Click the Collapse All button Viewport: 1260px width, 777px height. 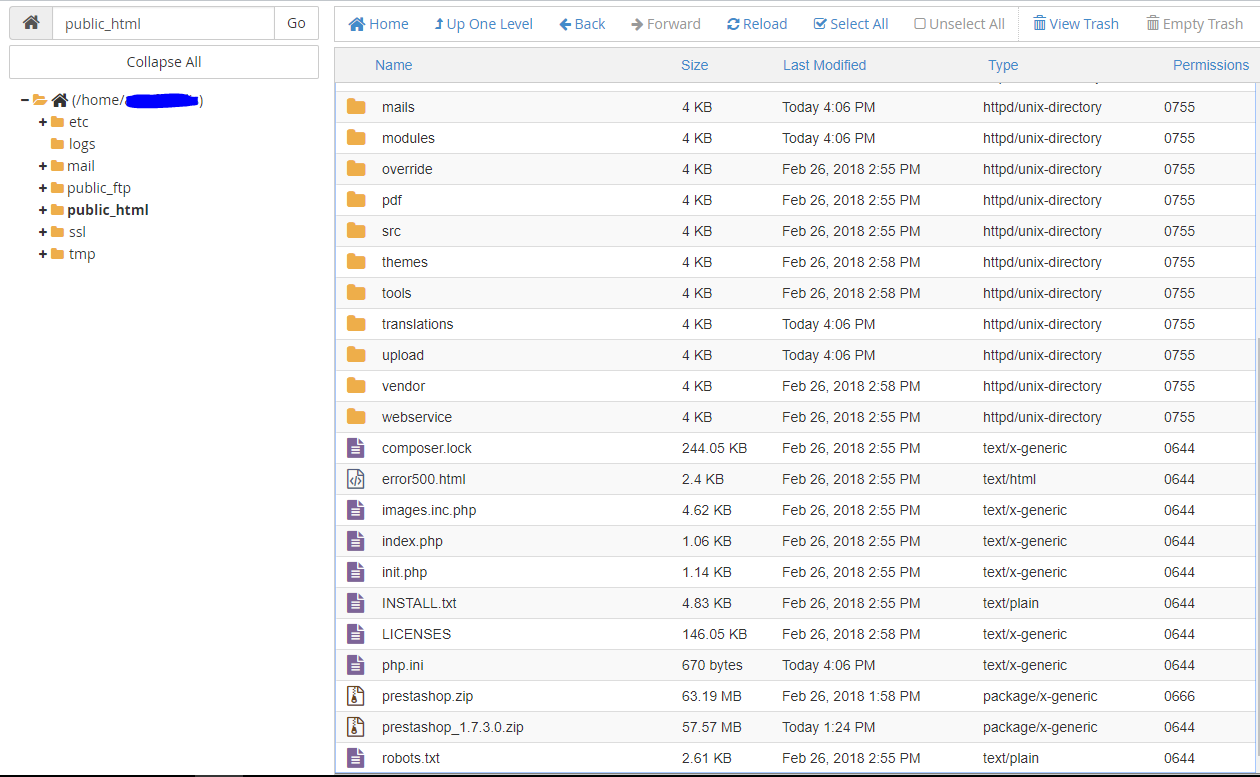coord(164,62)
